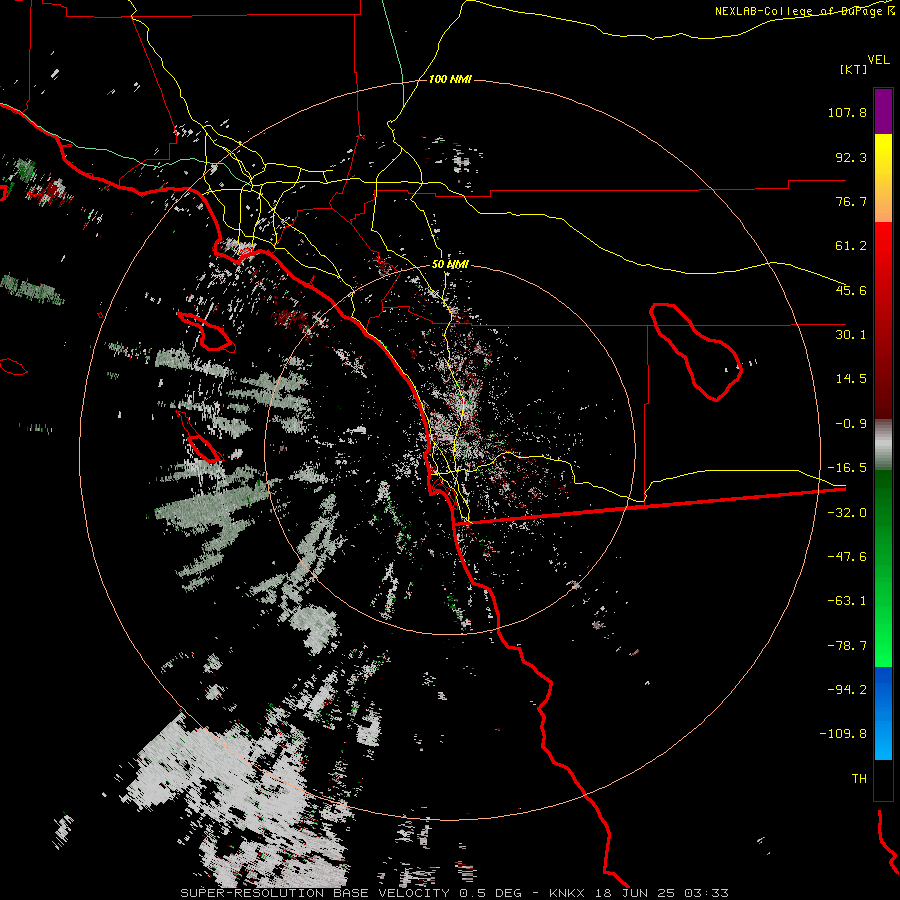Screen dimensions: 900x900
Task: Click the -109.8 legend value
Action: (844, 734)
